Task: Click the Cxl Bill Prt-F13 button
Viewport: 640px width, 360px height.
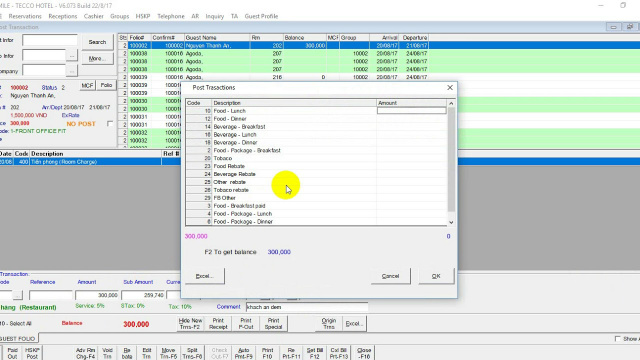Action: point(339,353)
